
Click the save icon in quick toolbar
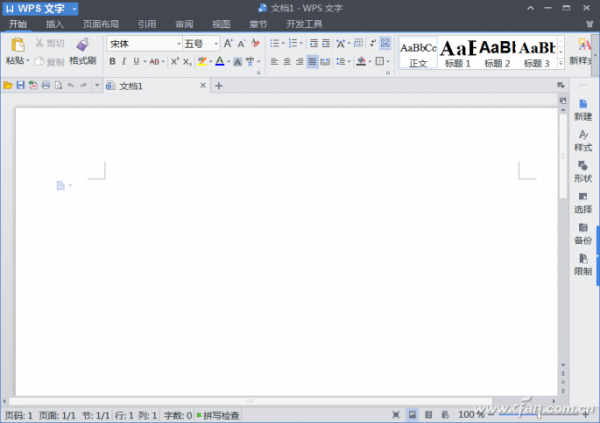[x=20, y=86]
